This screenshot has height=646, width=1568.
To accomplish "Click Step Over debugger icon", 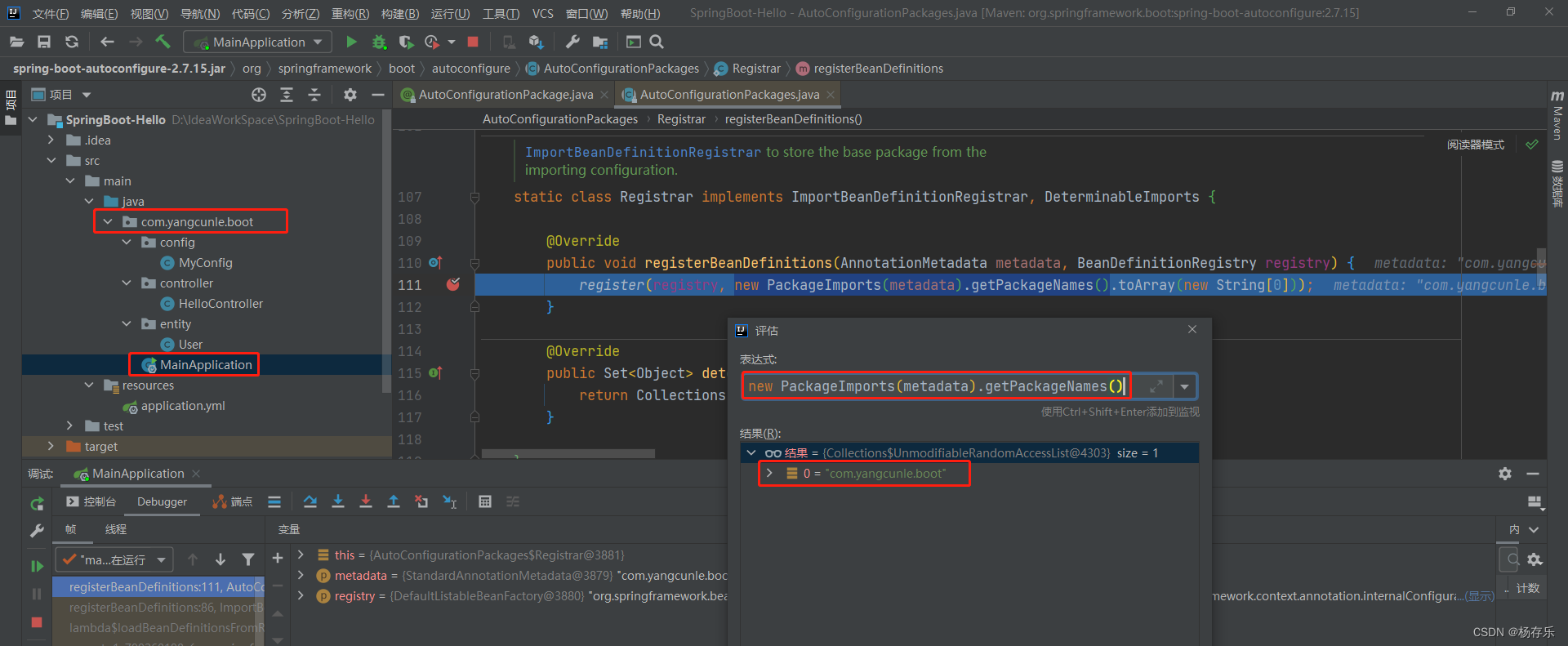I will [310, 501].
